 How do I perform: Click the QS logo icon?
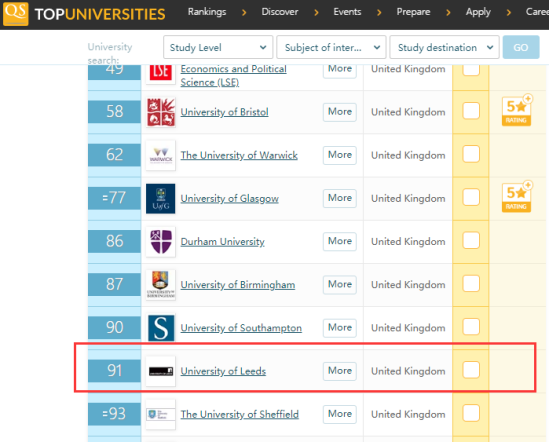[15, 13]
